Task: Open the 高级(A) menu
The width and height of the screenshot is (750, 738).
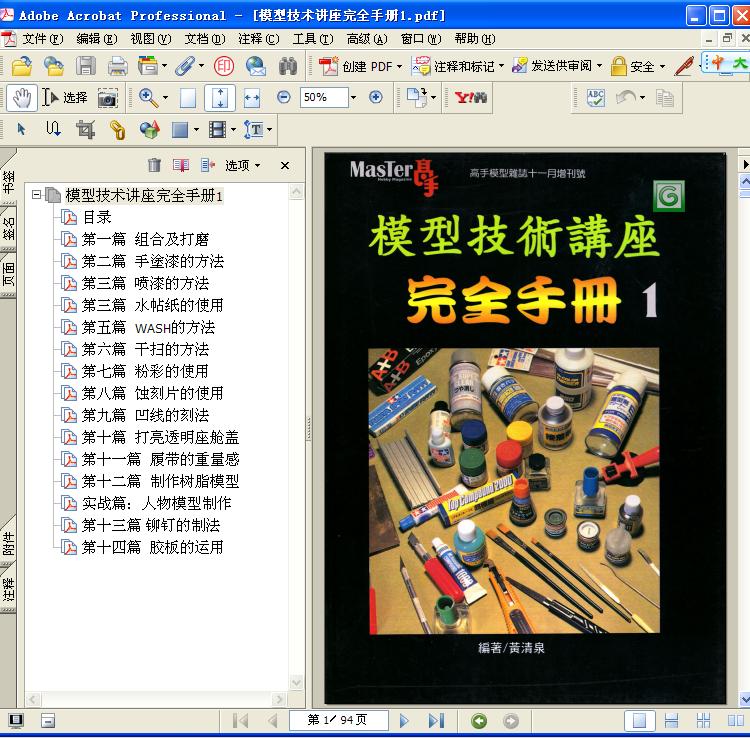Action: 367,39
